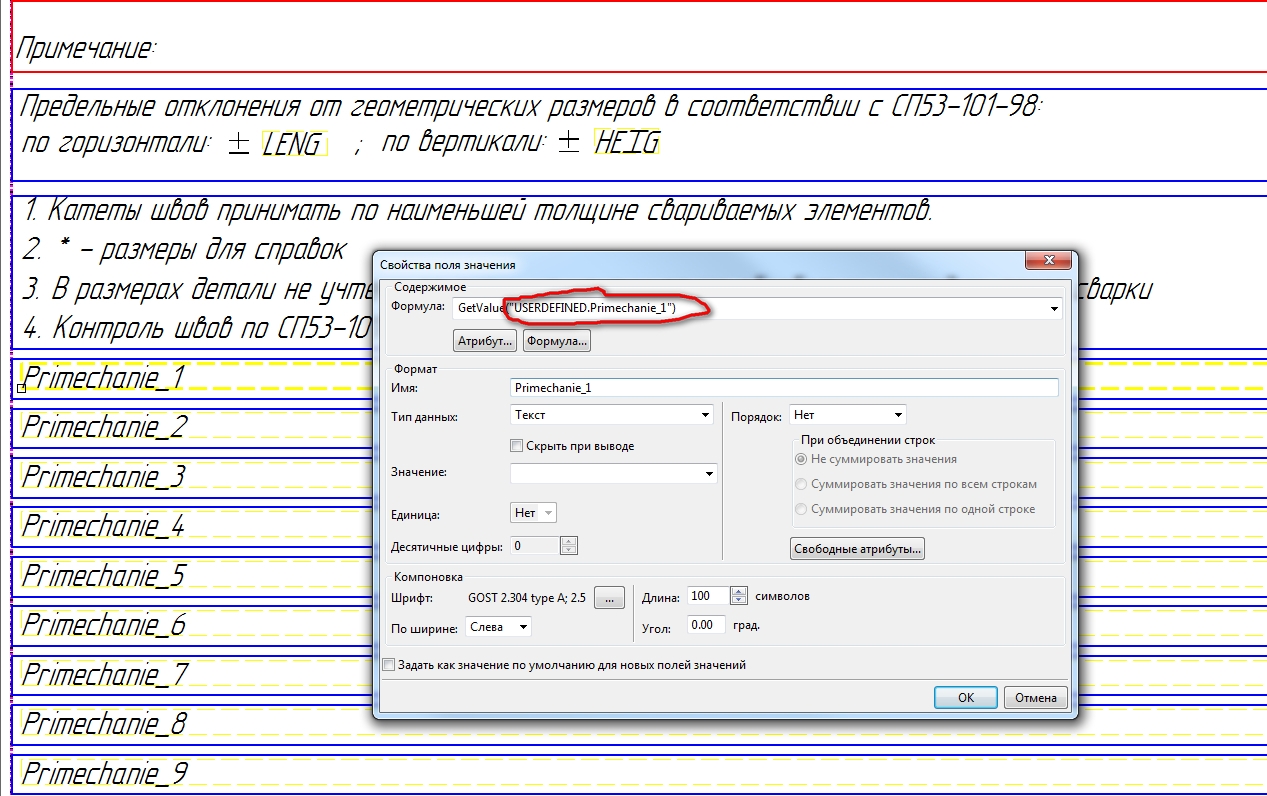Select the Primechanie_8 field in template

104,723
